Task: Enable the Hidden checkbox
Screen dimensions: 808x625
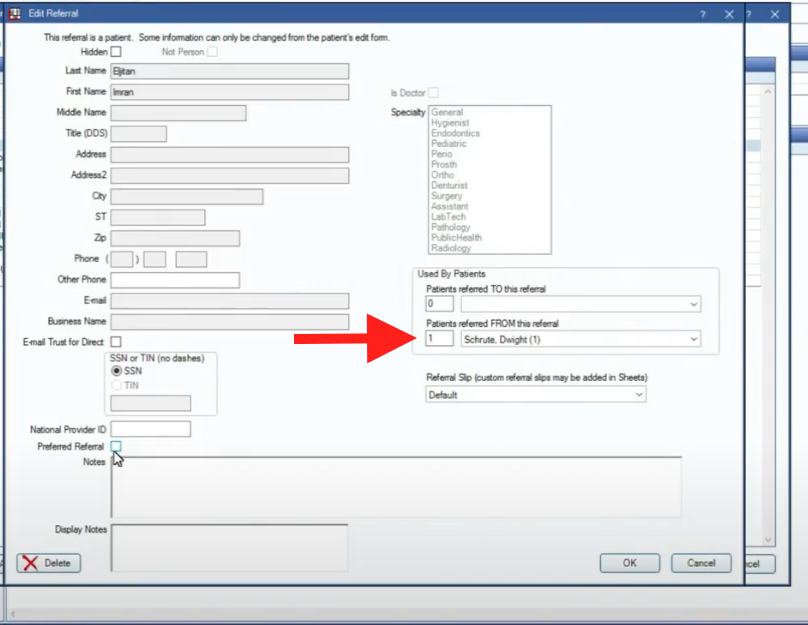Action: tap(117, 51)
